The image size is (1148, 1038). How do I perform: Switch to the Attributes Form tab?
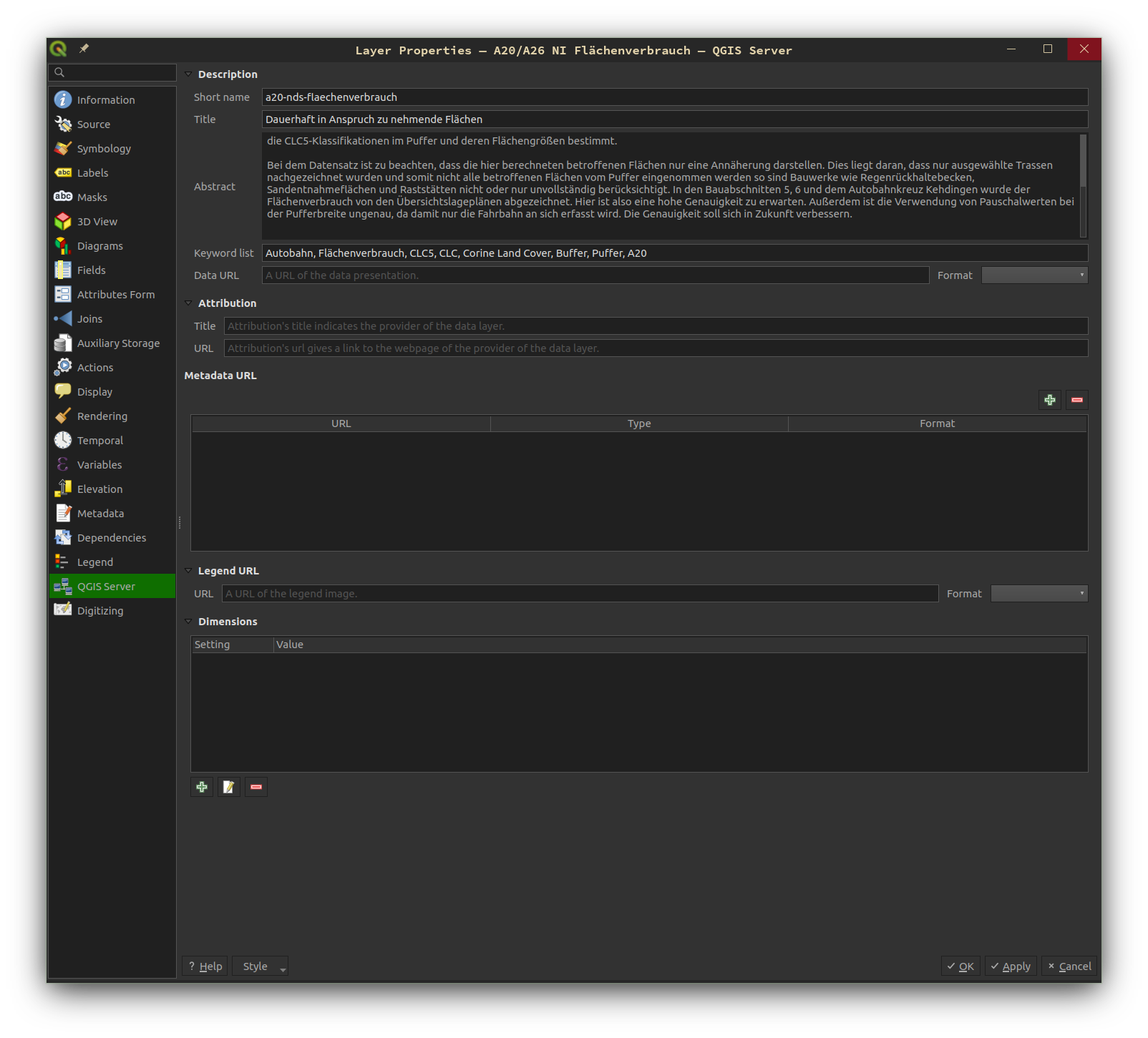tap(115, 295)
